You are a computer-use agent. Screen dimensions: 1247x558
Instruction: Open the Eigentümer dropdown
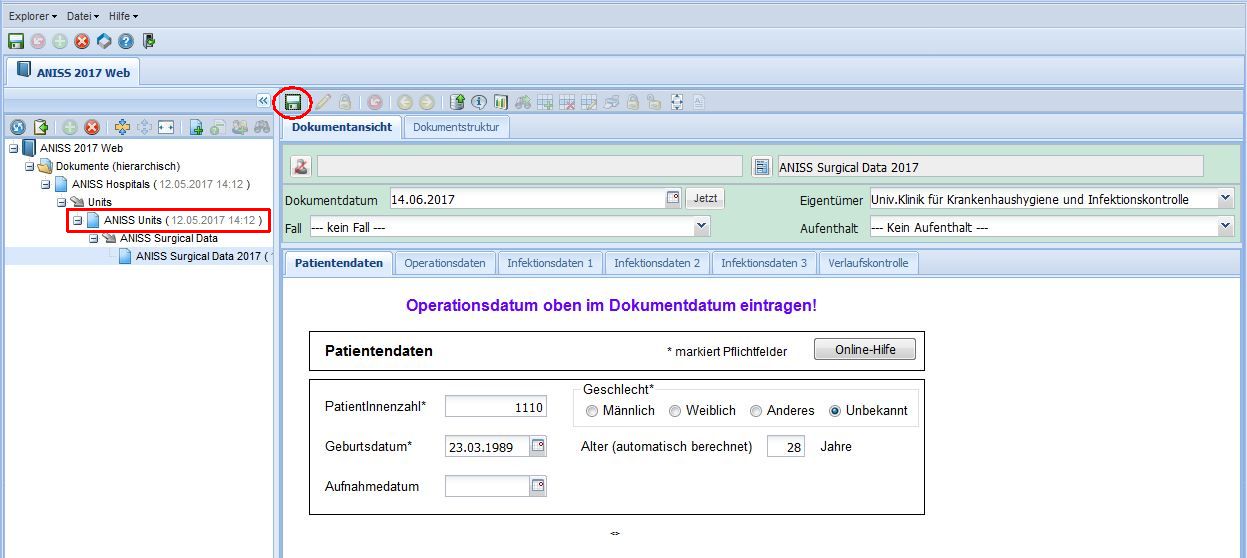1226,199
